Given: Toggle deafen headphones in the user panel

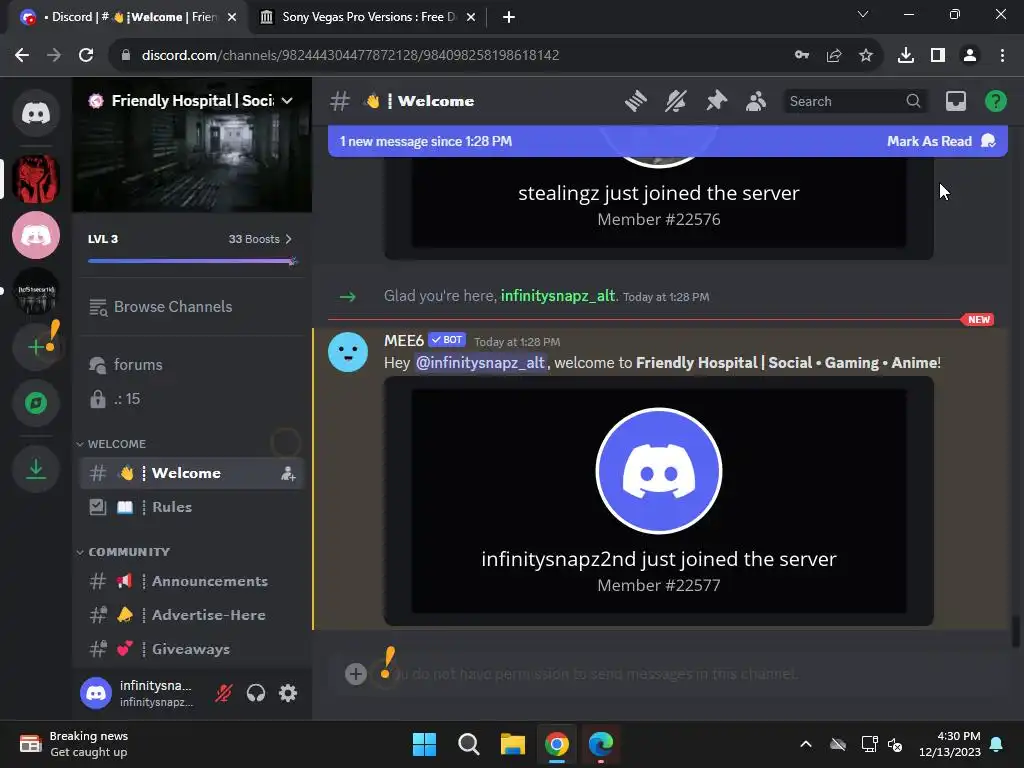Looking at the screenshot, I should (256, 693).
